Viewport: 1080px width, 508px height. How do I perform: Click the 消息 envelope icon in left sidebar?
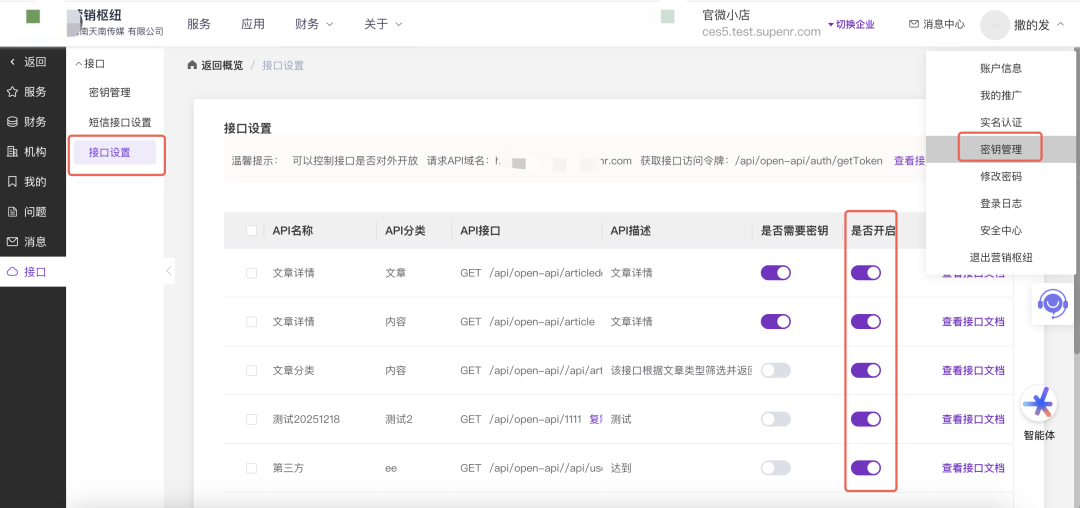[x=13, y=242]
